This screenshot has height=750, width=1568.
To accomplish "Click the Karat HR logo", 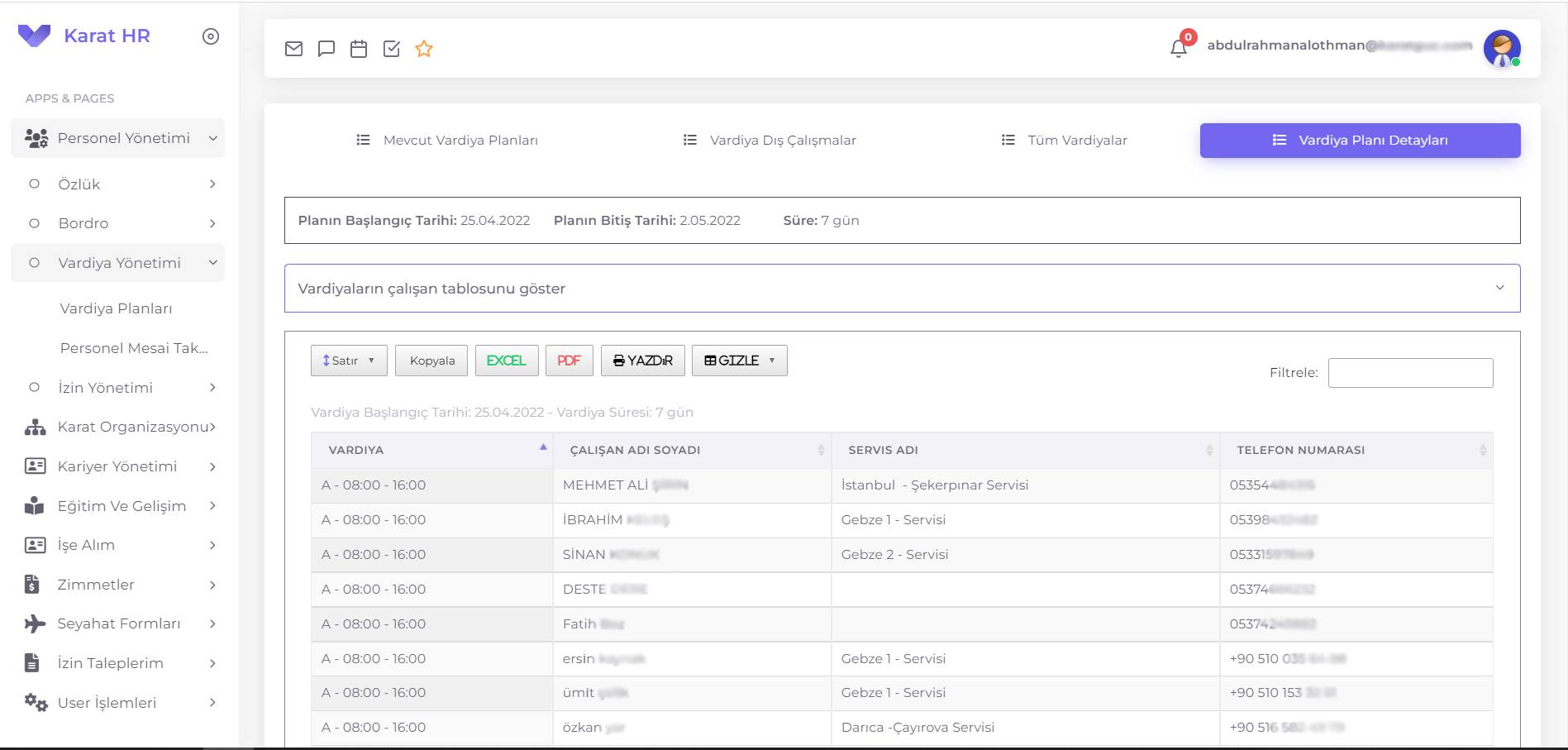I will [89, 36].
